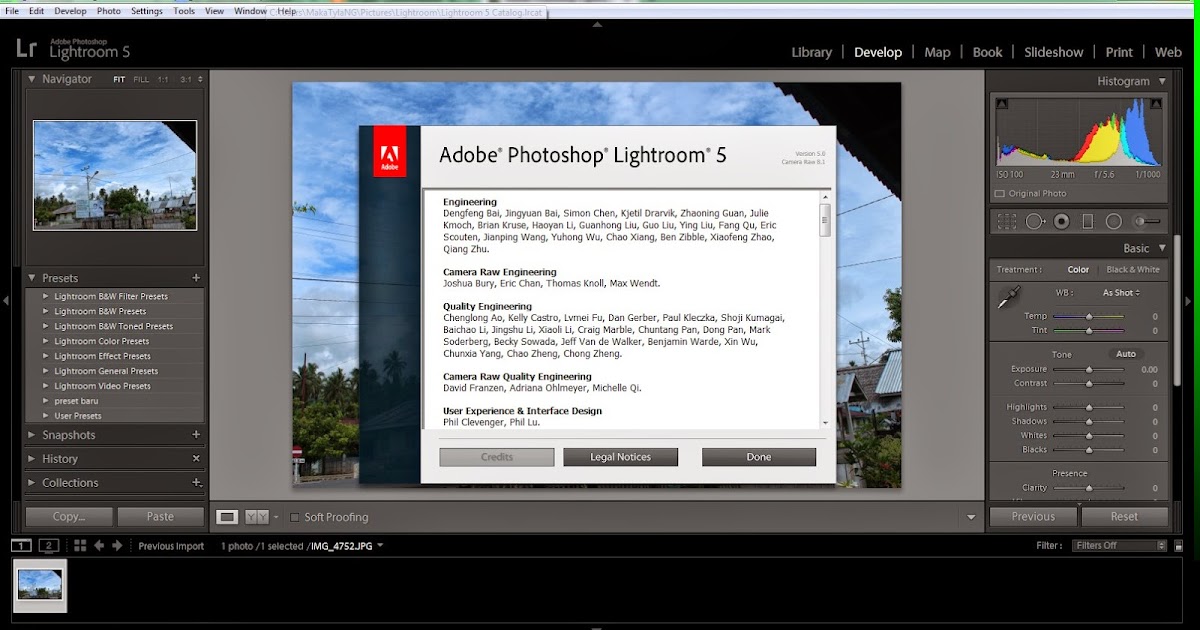
Task: Click the Temp slider
Action: tap(1088, 316)
